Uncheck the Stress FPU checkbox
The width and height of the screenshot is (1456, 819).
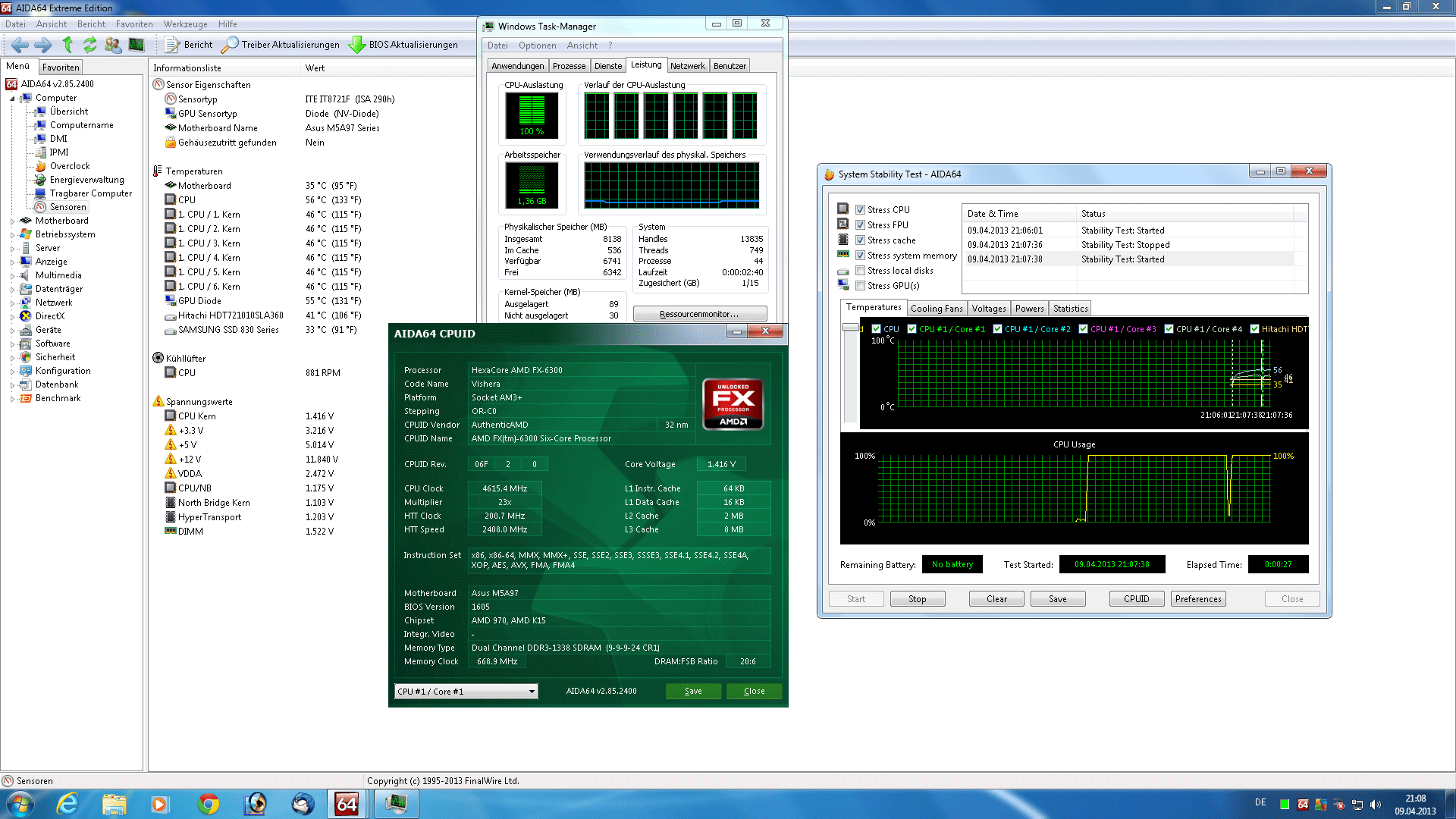[861, 225]
